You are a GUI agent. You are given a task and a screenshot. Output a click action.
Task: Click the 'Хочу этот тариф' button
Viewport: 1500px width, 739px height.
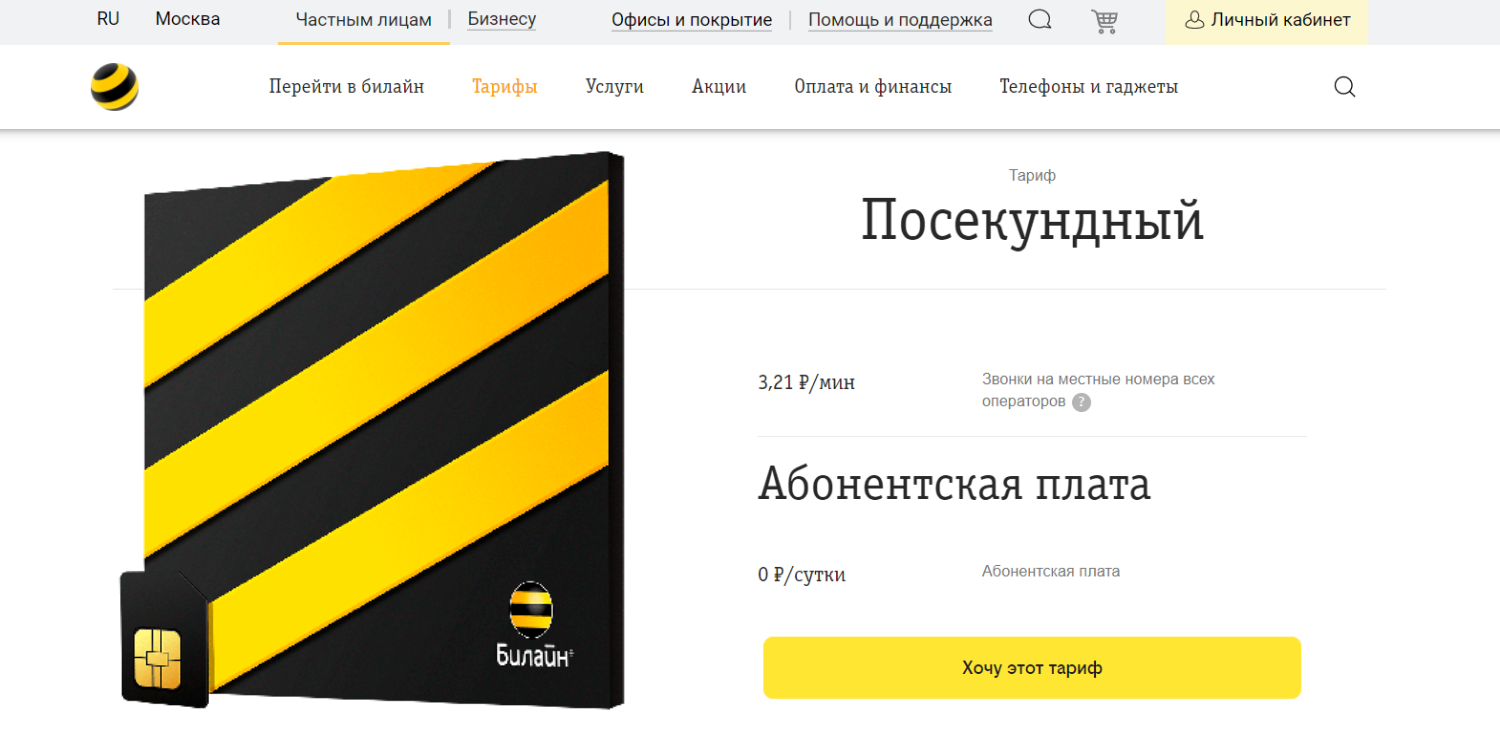point(1032,667)
